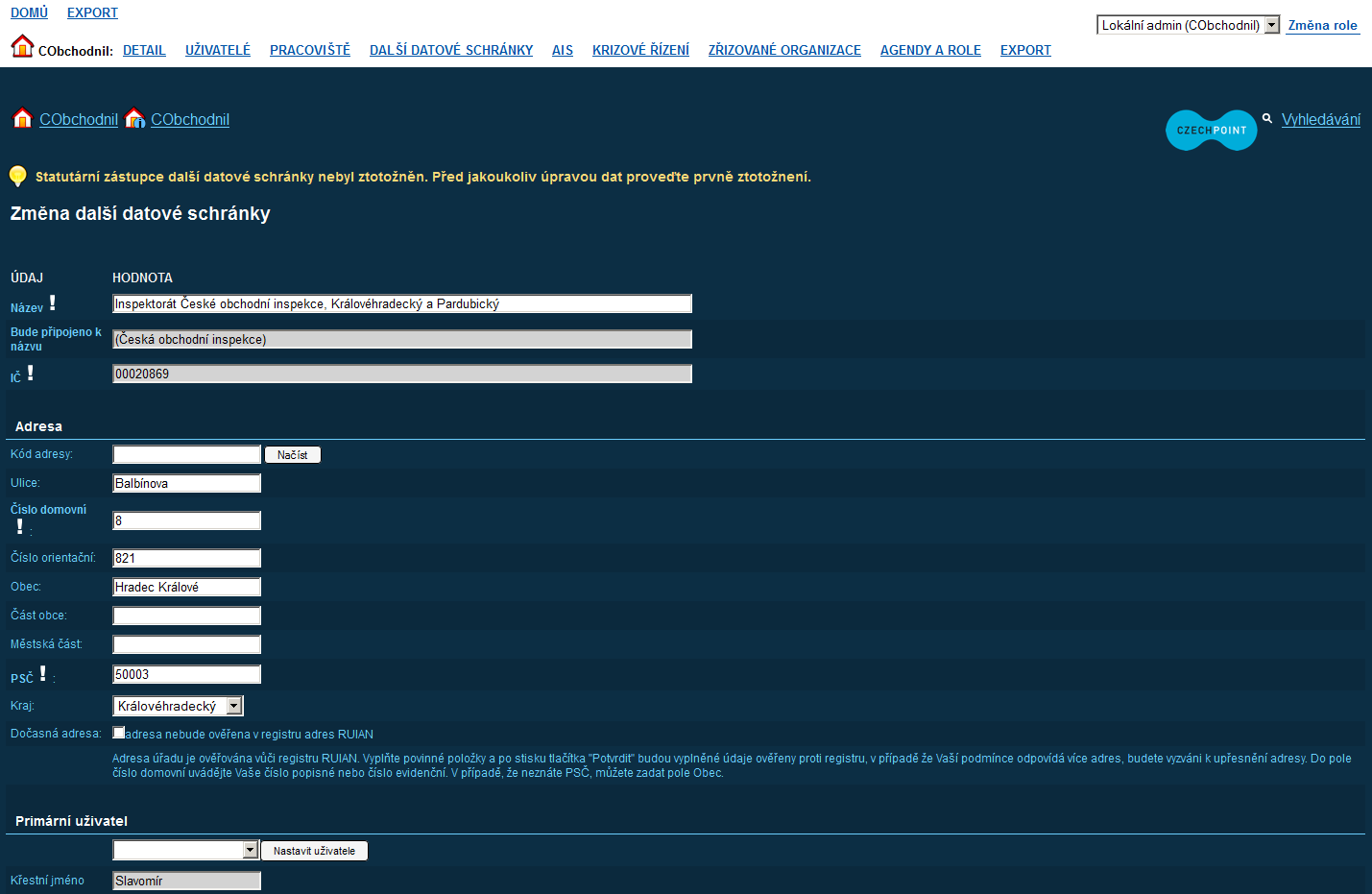Viewport: 1372px width, 894px height.
Task: Open the DALŠÍ DATOVÉ SCHRÁNKY menu
Action: [451, 50]
